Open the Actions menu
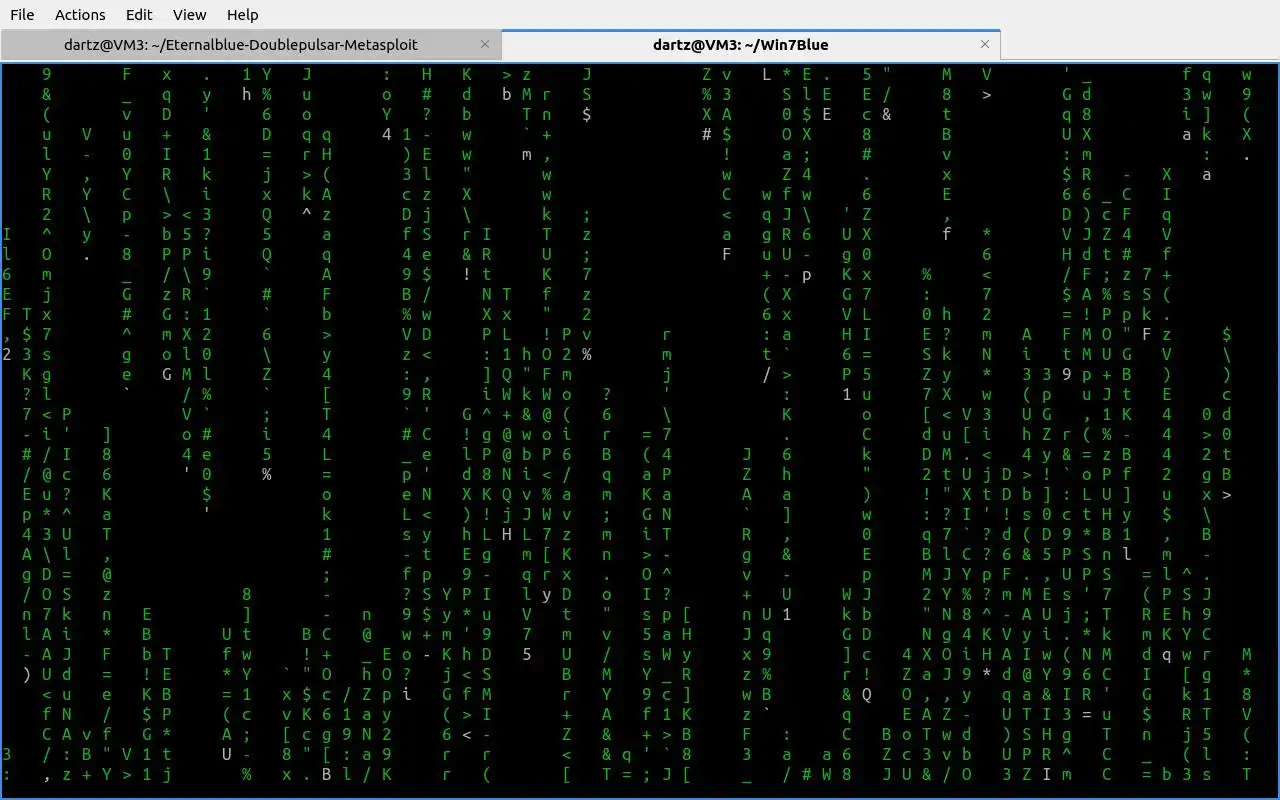The image size is (1280, 800). point(80,15)
